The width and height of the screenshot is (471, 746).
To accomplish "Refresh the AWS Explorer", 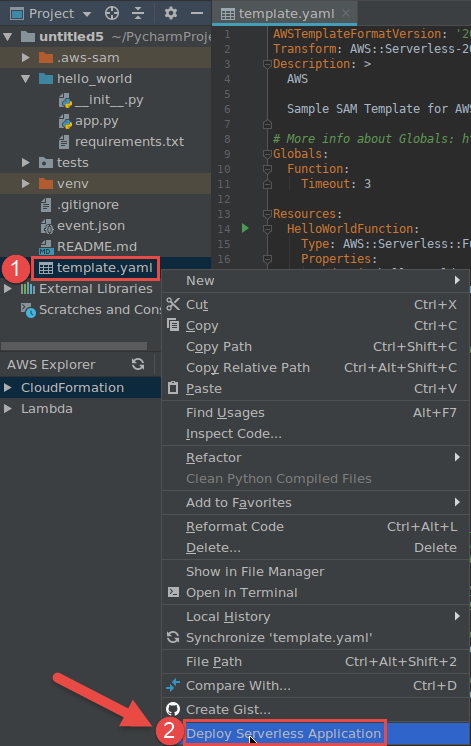I will [x=138, y=364].
